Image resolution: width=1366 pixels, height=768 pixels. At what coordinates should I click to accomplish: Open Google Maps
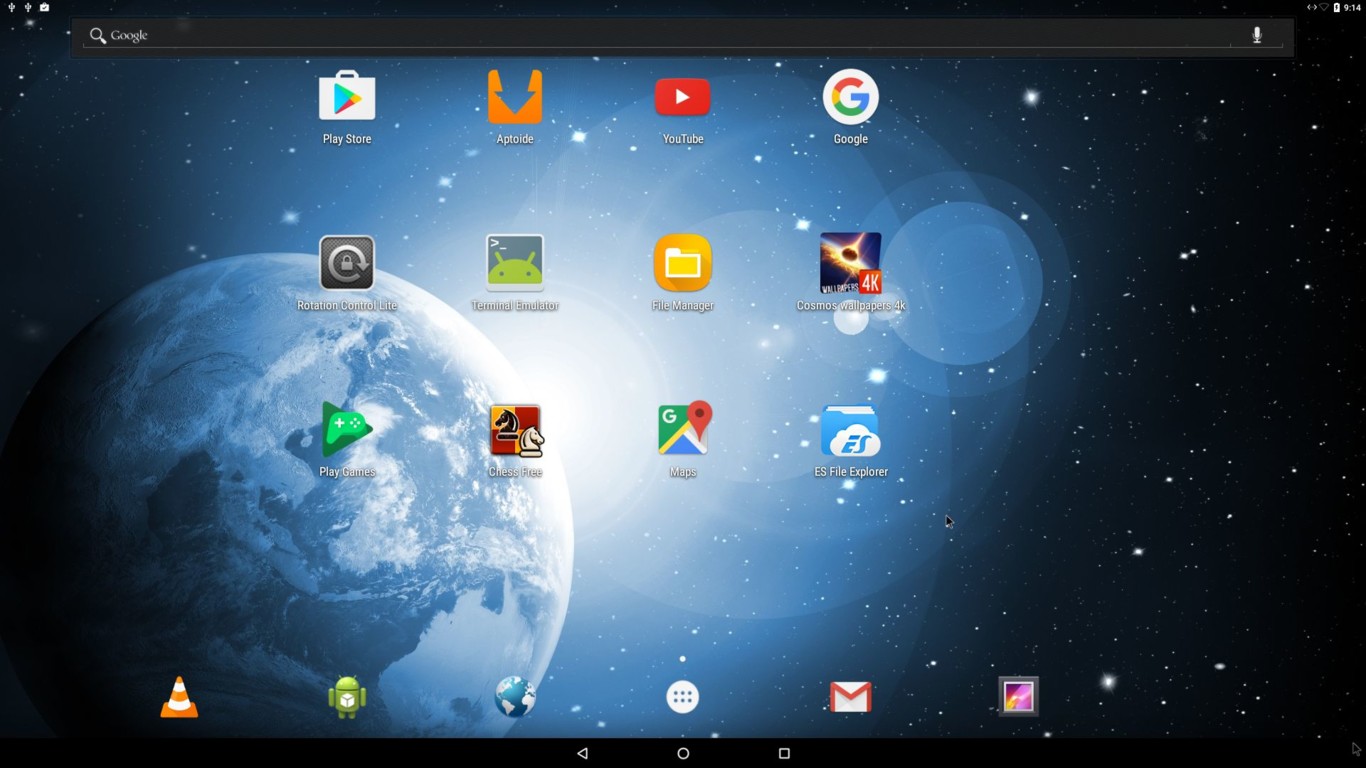coord(683,430)
